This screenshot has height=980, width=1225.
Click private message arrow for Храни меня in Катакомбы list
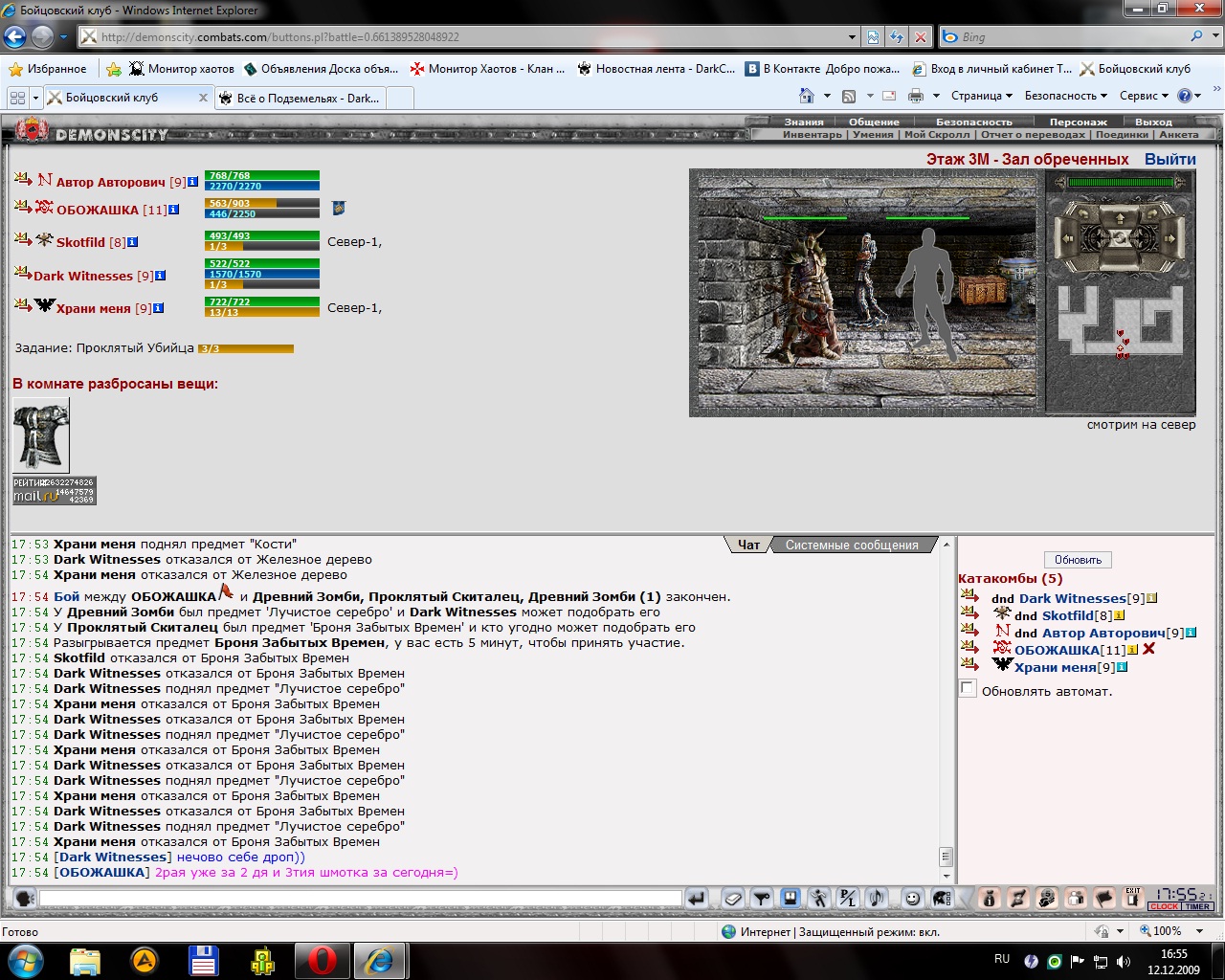(x=970, y=665)
